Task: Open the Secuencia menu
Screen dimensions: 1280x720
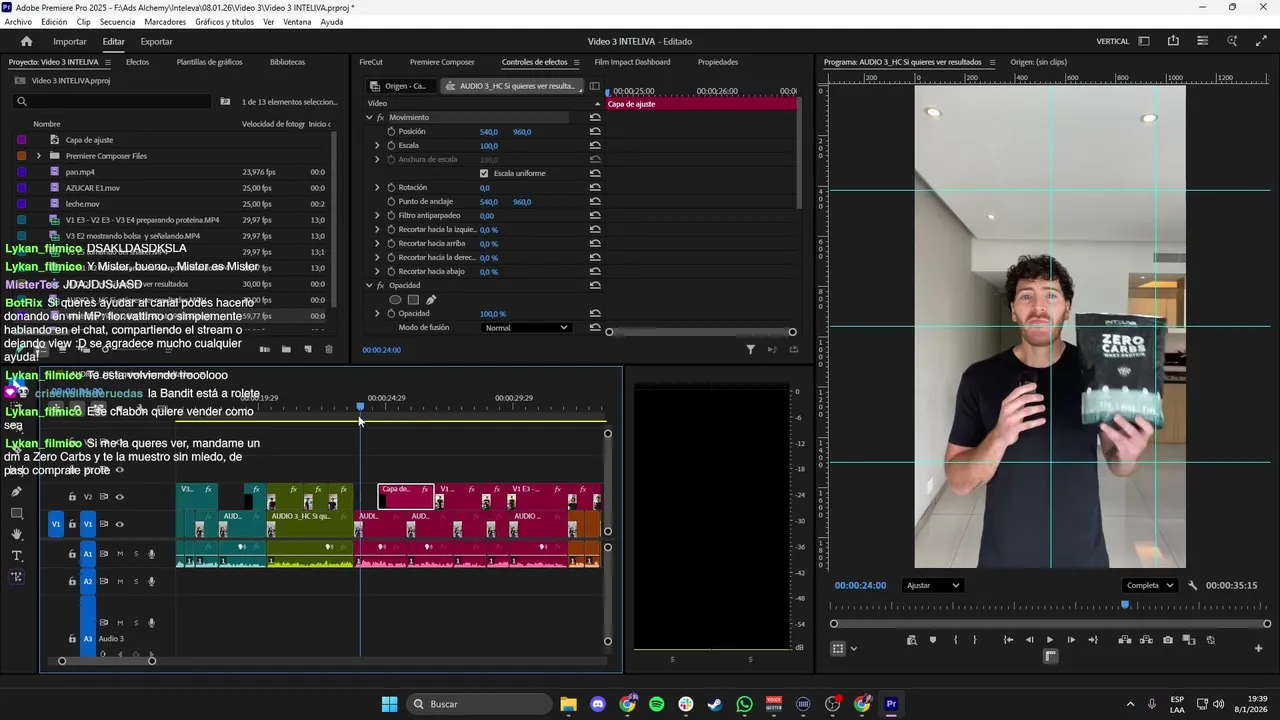Action: pyautogui.click(x=117, y=22)
